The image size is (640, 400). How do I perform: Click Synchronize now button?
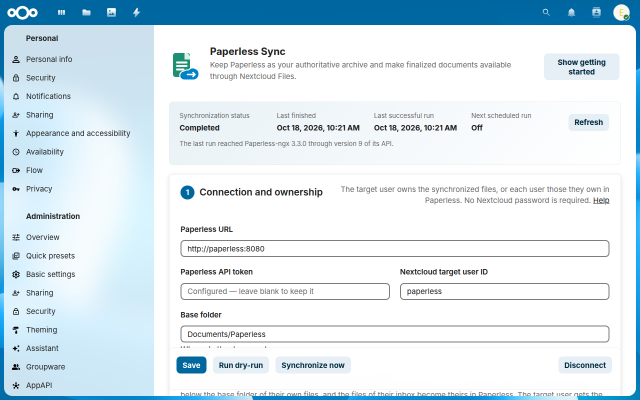(x=313, y=365)
